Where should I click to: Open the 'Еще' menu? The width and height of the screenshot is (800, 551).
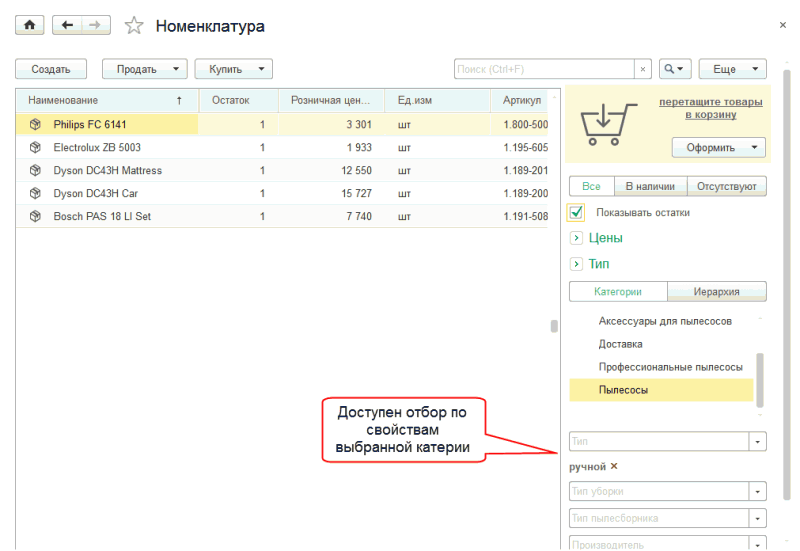coord(732,69)
